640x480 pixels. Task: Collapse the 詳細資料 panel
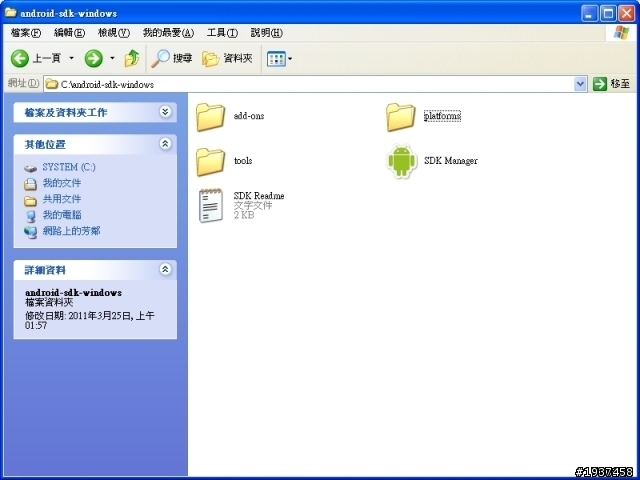coord(165,269)
